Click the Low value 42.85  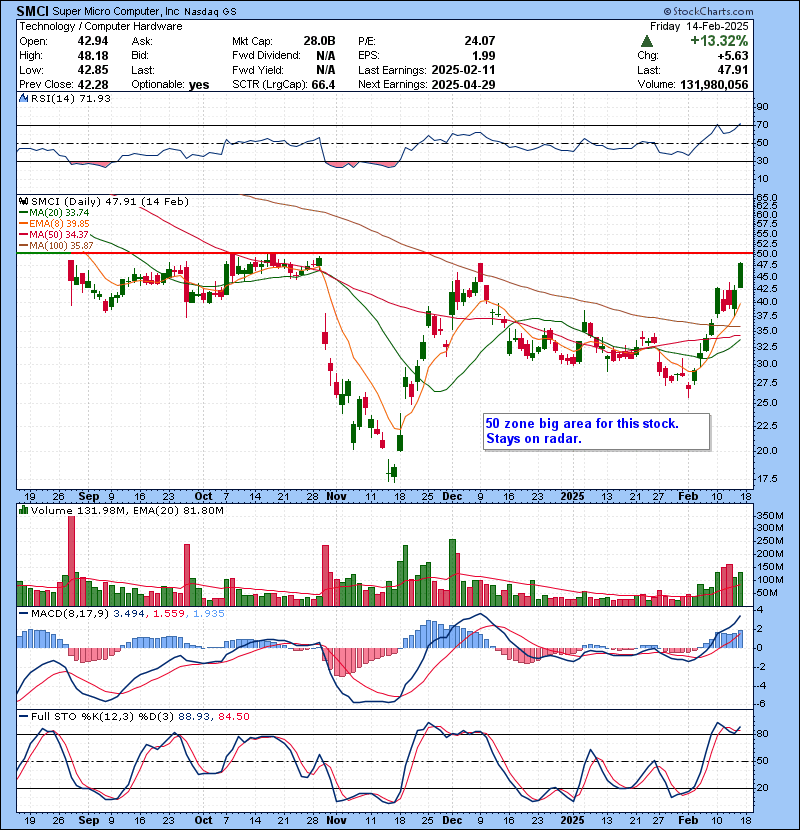click(x=93, y=70)
